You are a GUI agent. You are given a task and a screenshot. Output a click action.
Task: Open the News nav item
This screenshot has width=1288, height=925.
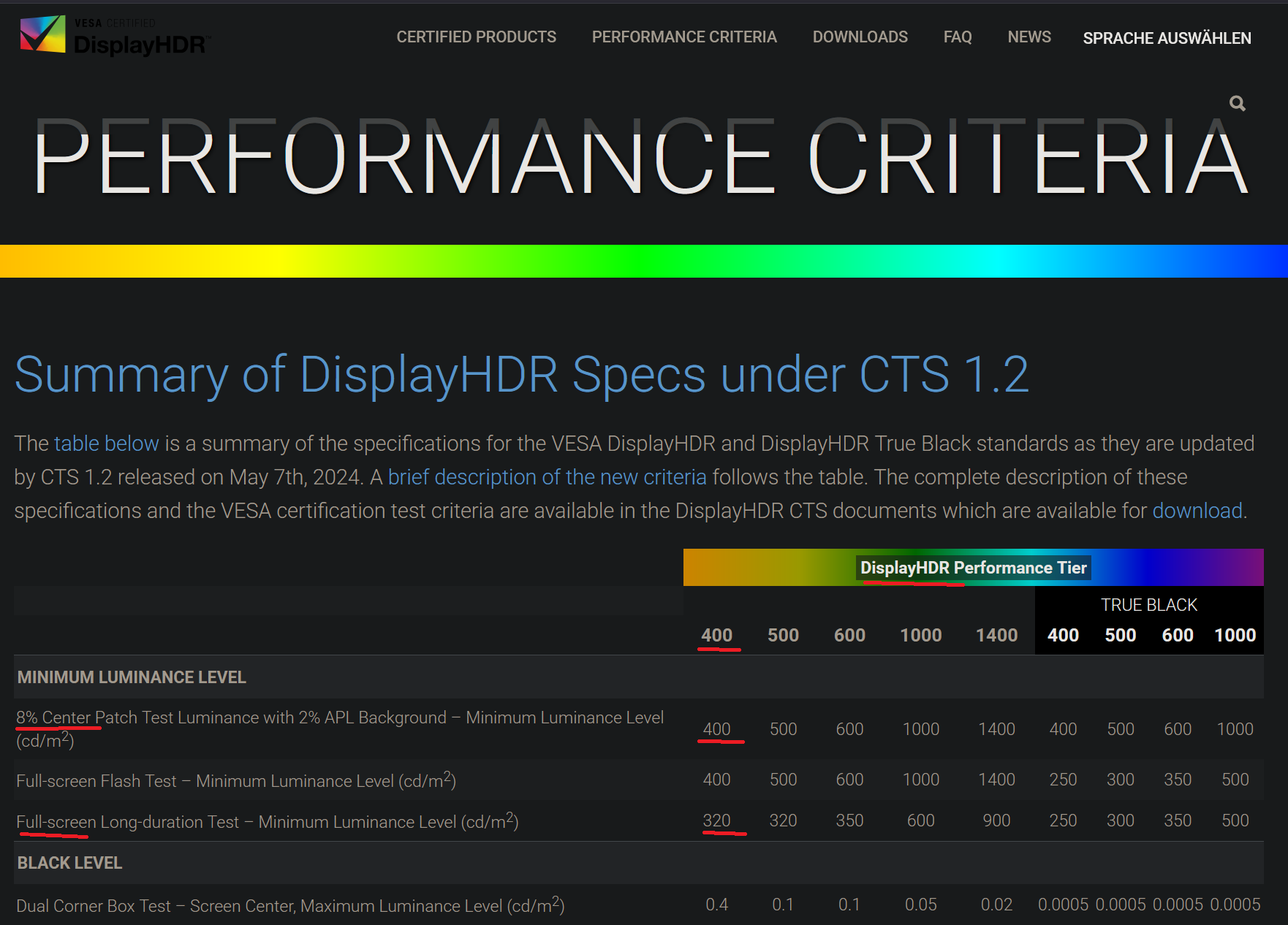tap(1029, 37)
